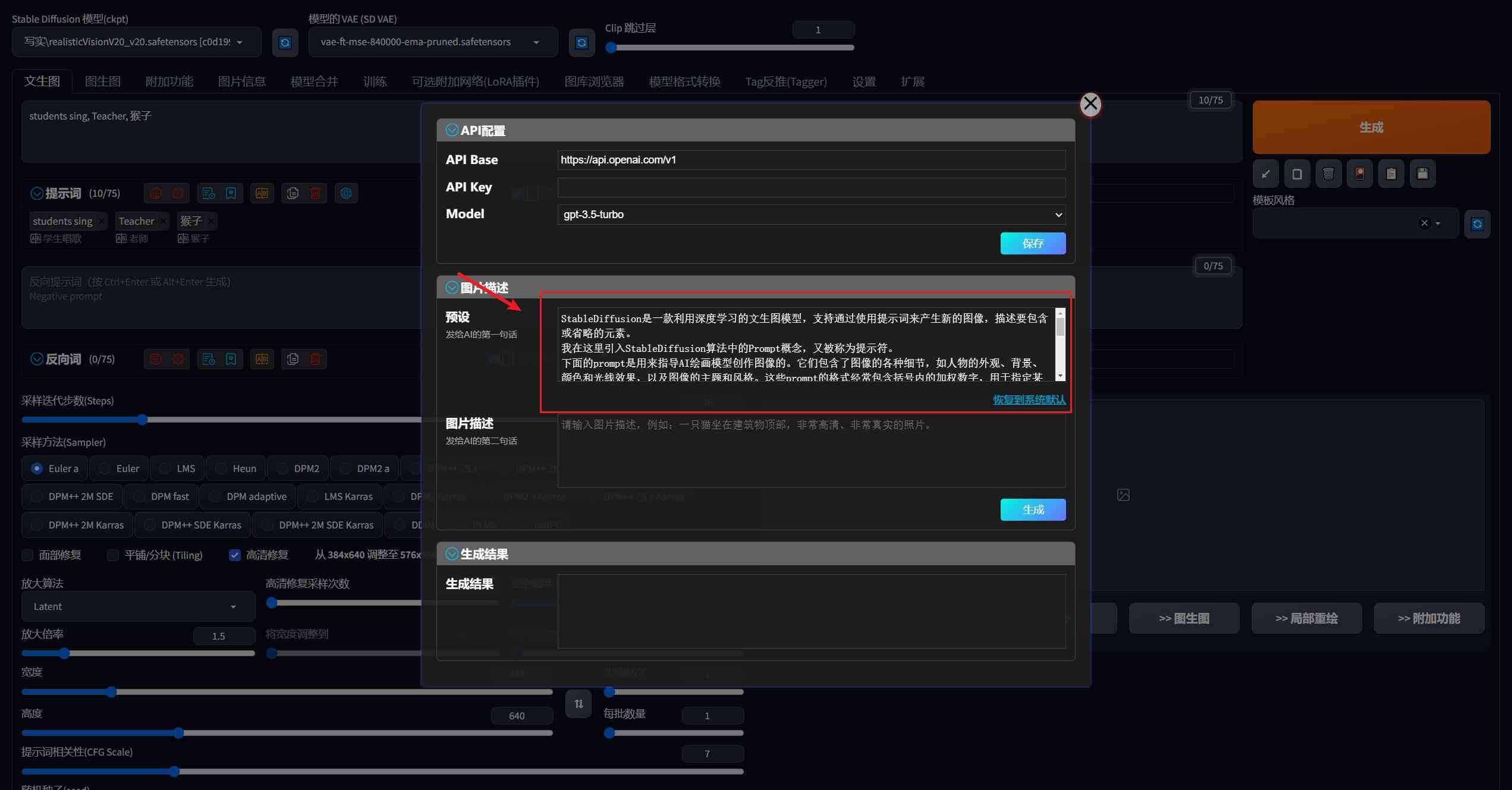Viewport: 1512px width, 790px height.
Task: Click the 生成 button in dialog
Action: 1033,510
